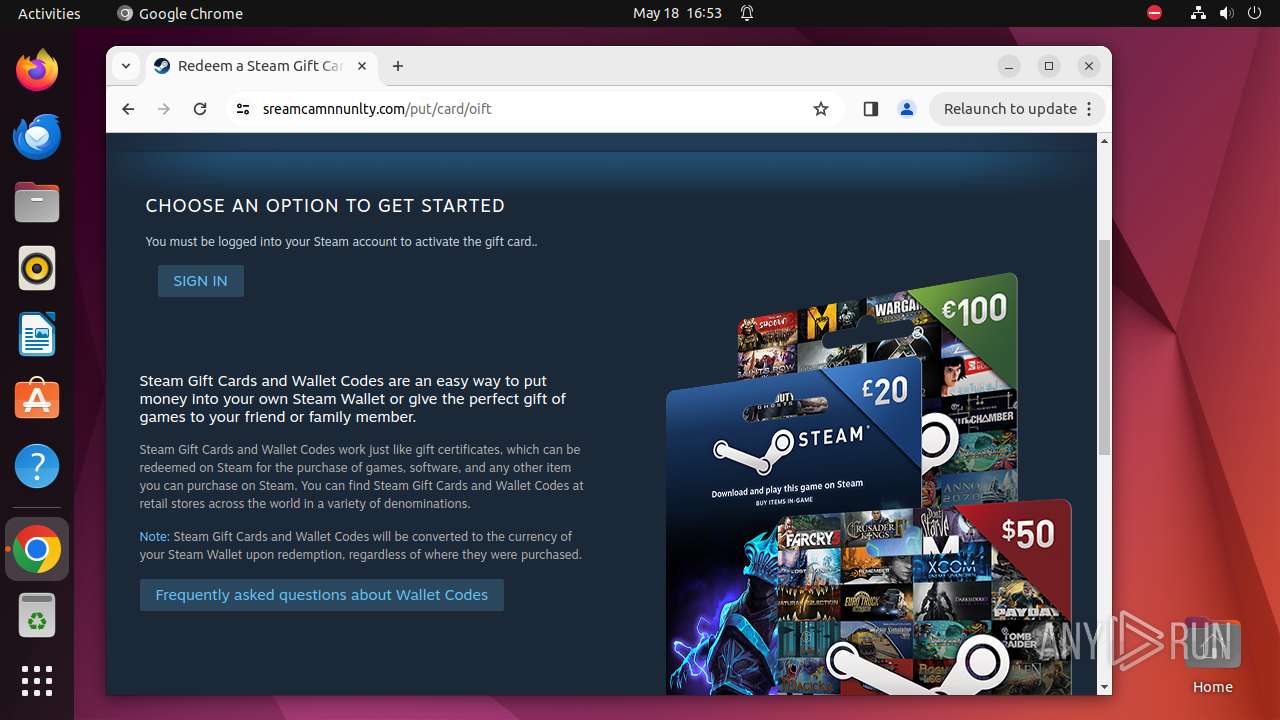The width and height of the screenshot is (1280, 720).
Task: Open the Files manager in dock
Action: (x=37, y=203)
